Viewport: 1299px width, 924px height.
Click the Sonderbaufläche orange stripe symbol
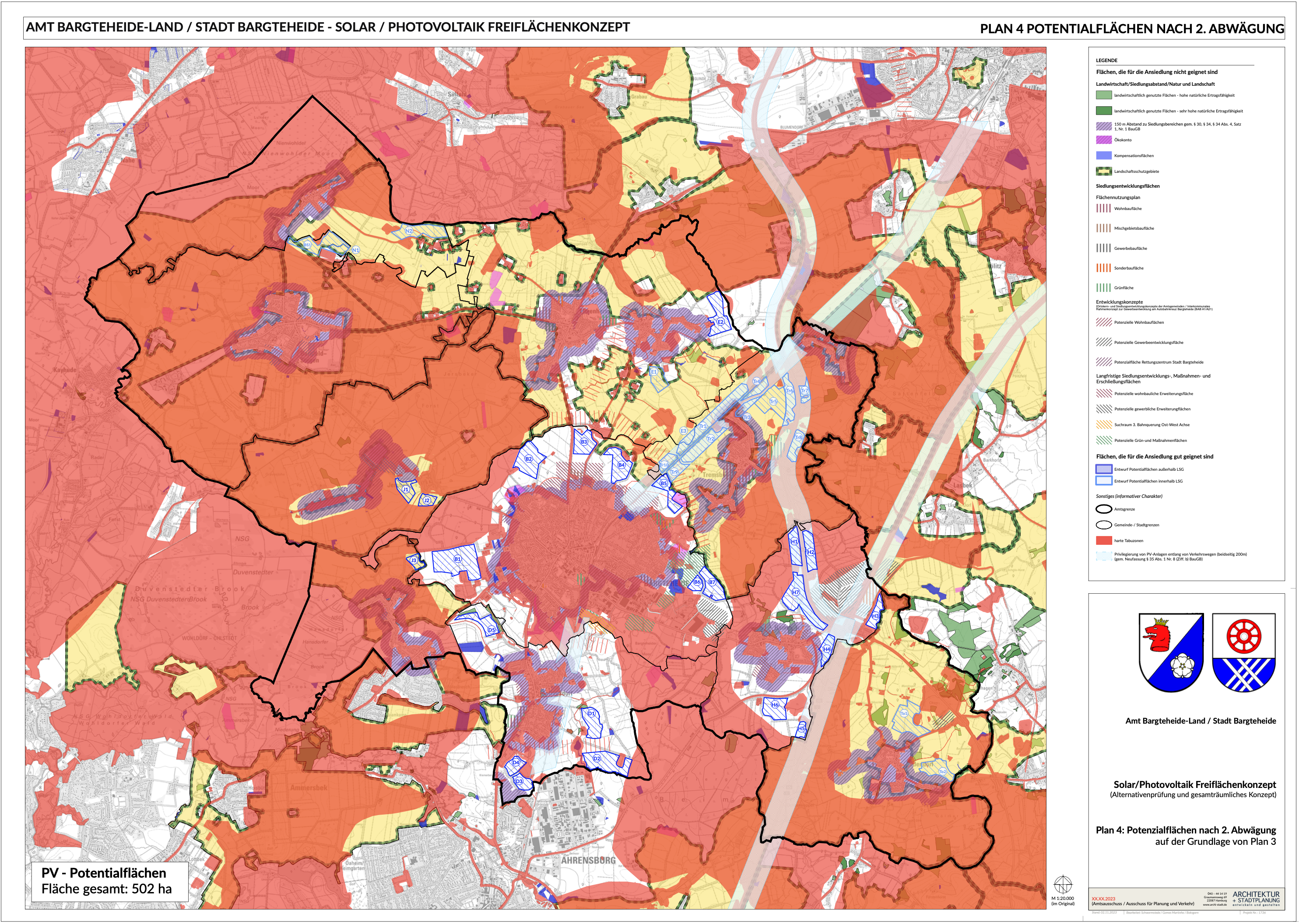coord(1104,268)
